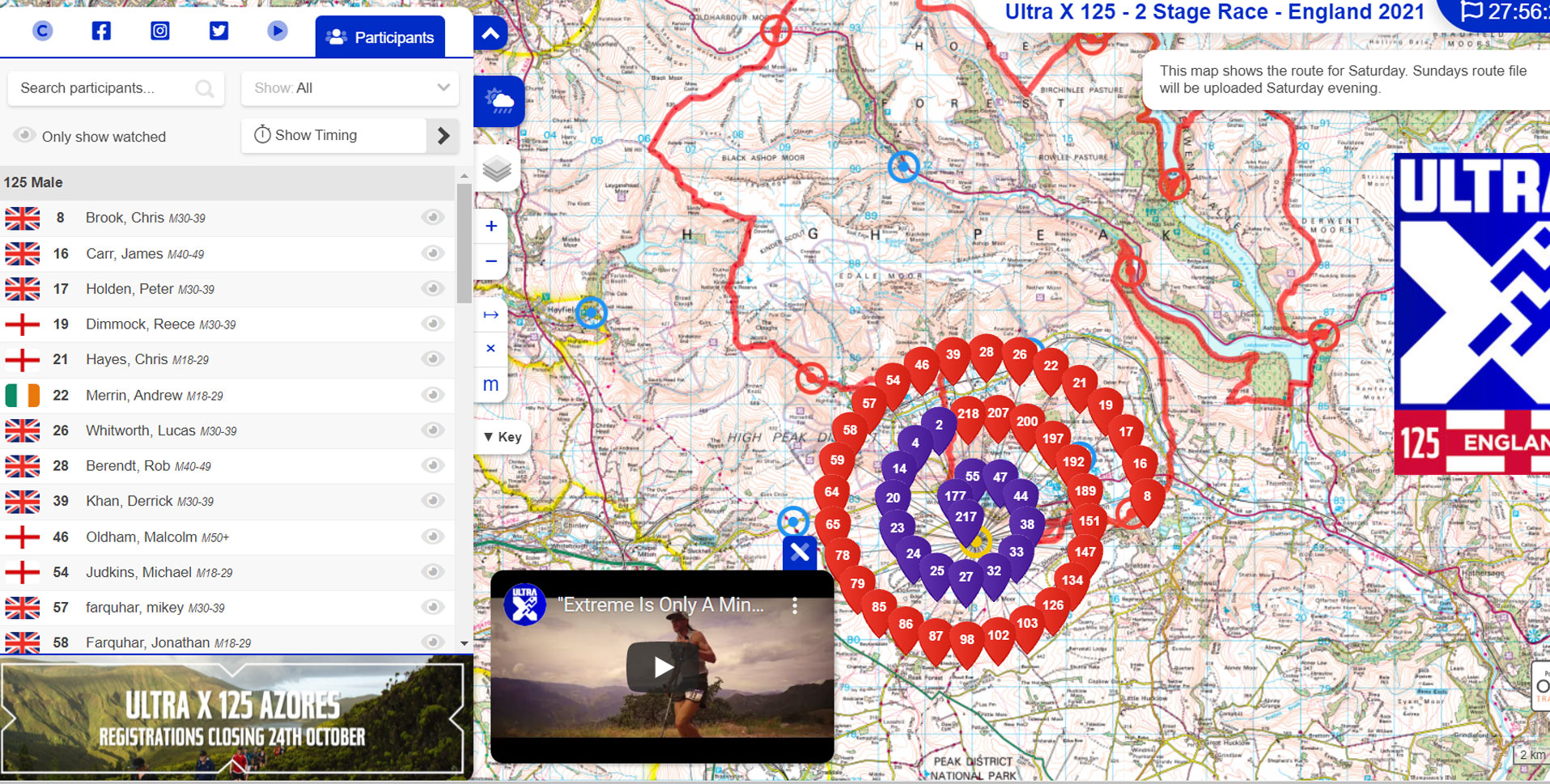Expand the map Key panel

[503, 437]
